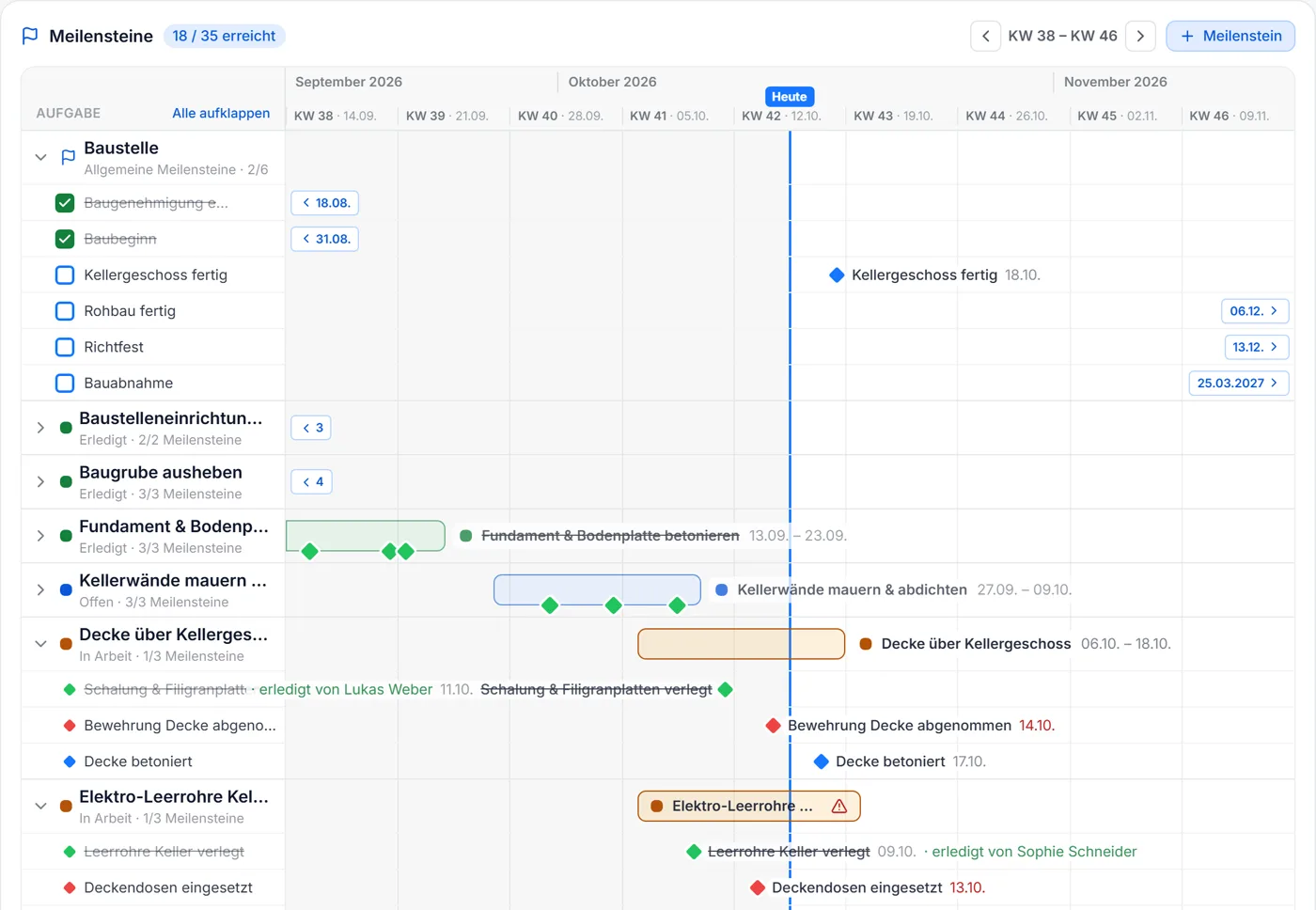Expand the Fundament & Bodenplatte task
Screen dimensions: 1316x910
(x=40, y=536)
